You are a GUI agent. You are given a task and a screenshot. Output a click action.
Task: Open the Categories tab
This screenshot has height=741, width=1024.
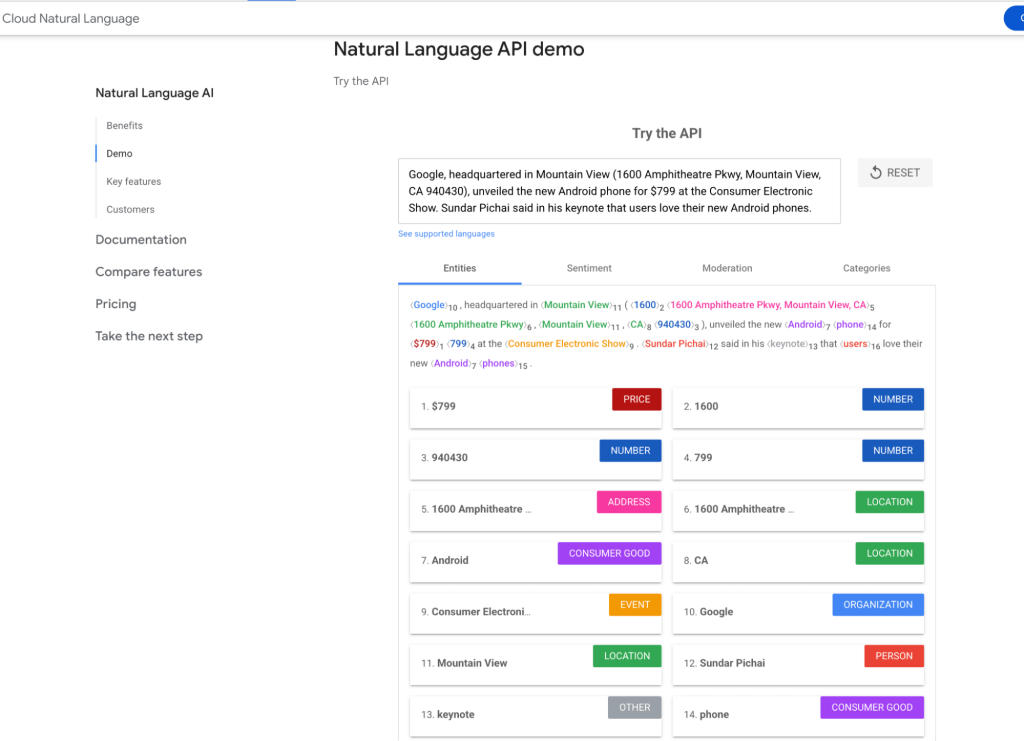click(866, 268)
